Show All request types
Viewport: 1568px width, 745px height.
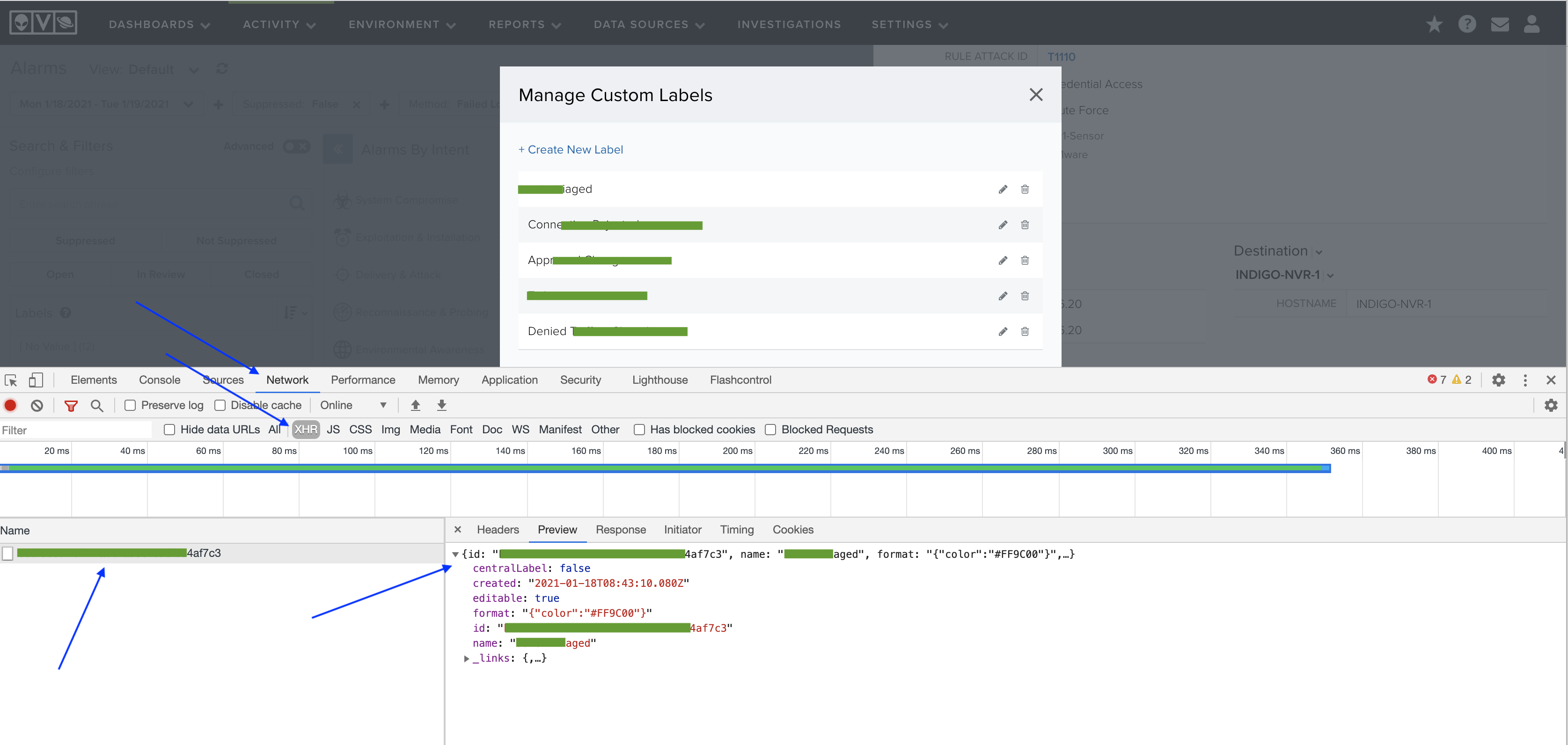point(275,431)
